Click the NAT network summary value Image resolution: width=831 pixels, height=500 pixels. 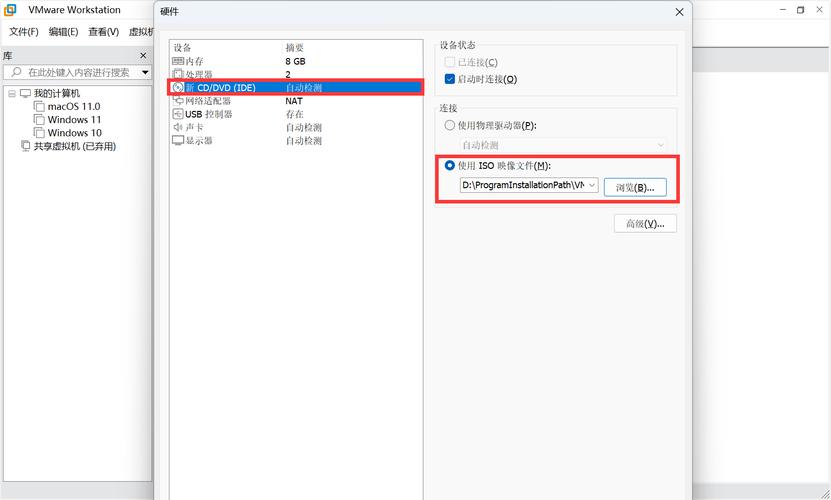[294, 101]
